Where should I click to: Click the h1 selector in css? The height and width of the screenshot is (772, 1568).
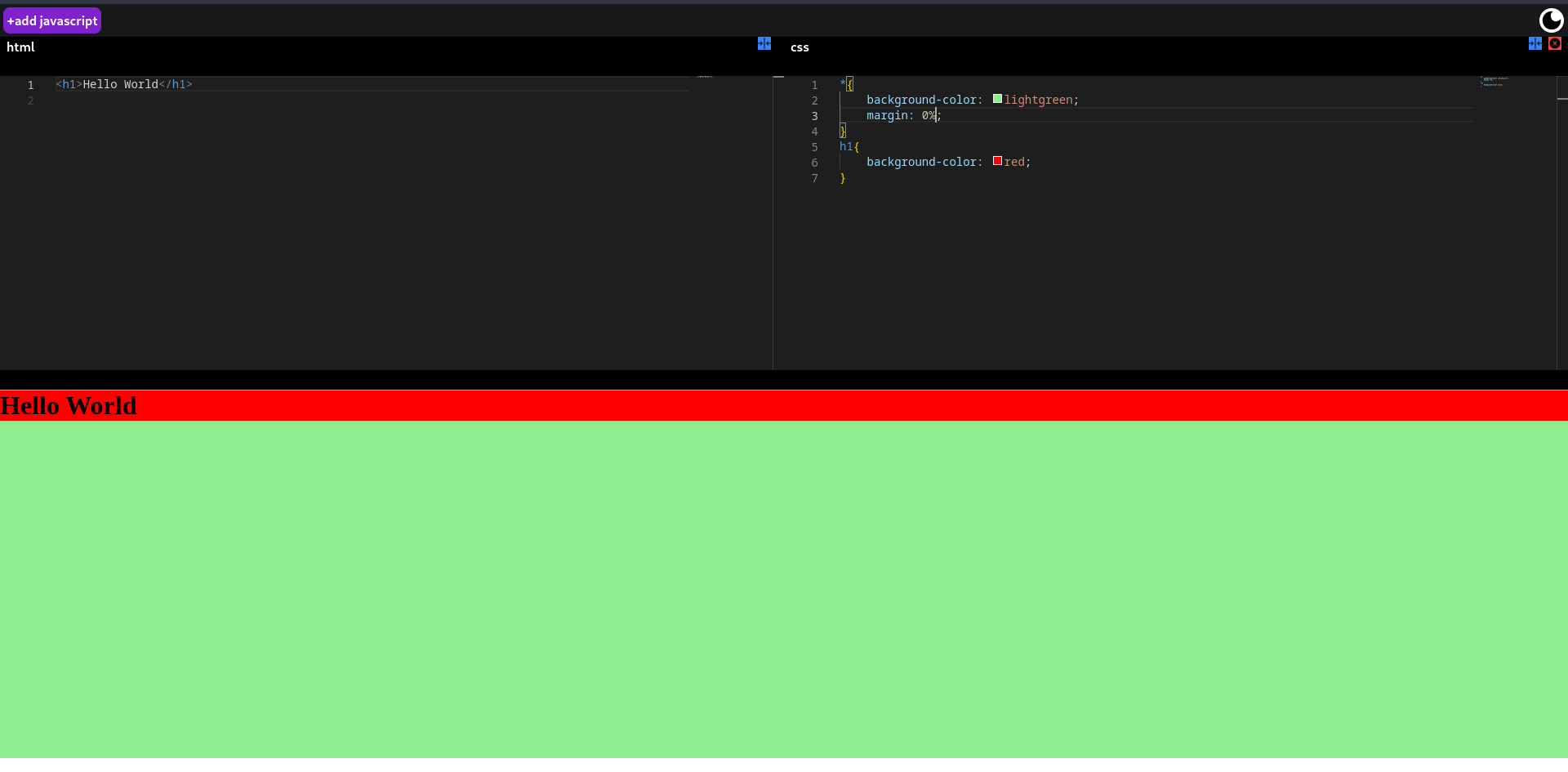(x=846, y=146)
